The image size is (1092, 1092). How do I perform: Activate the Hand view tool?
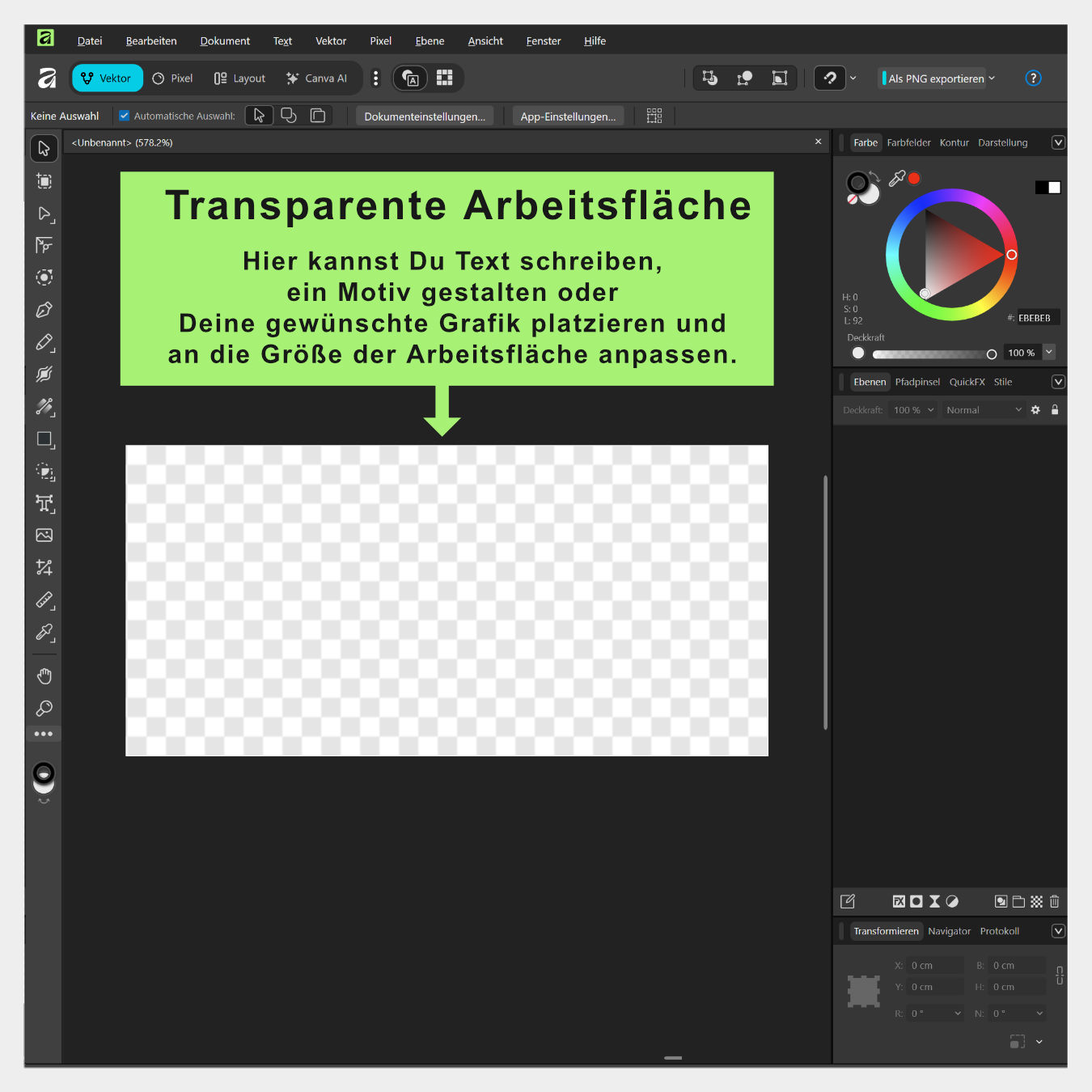(x=44, y=676)
